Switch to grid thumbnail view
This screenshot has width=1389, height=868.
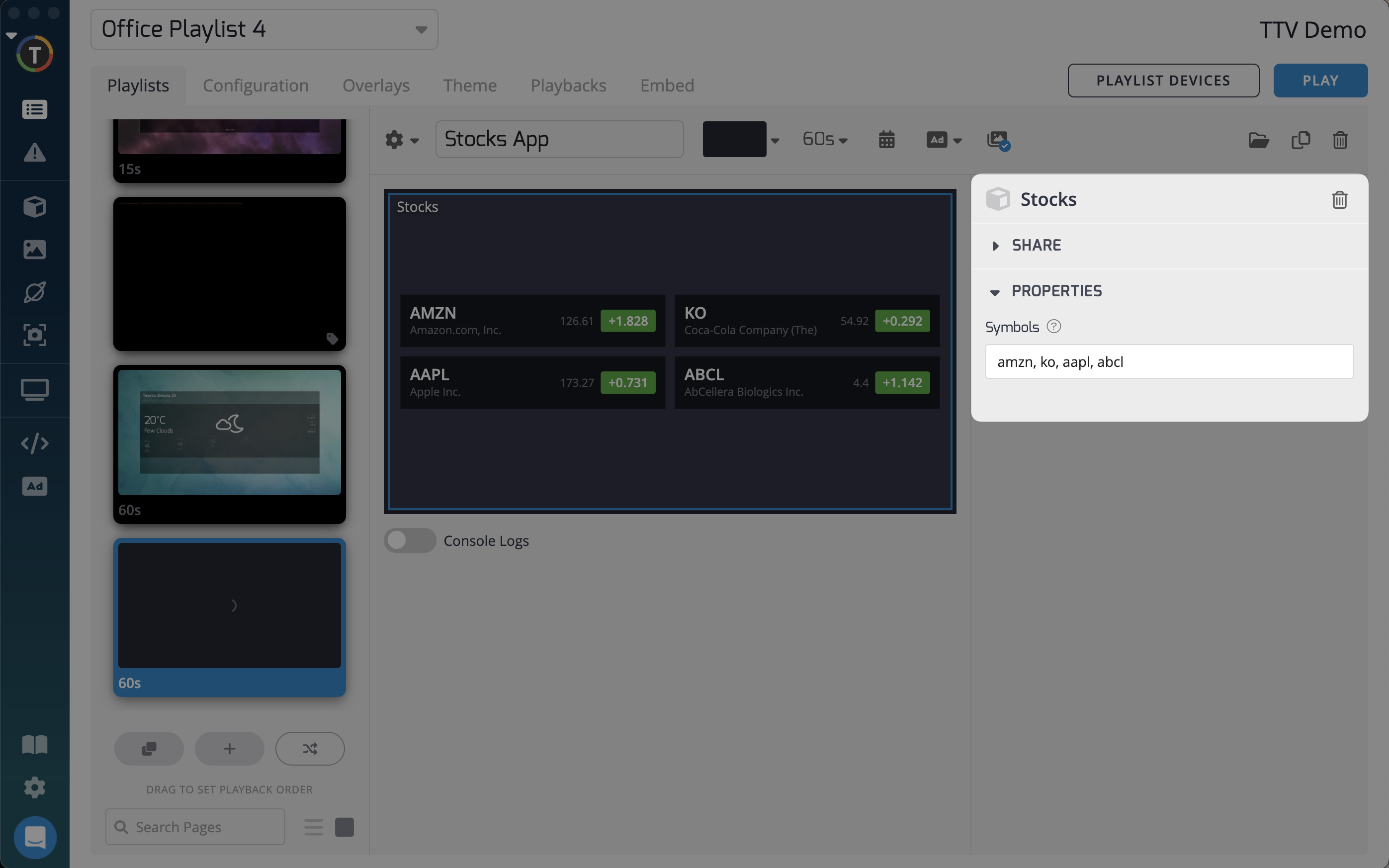point(345,827)
